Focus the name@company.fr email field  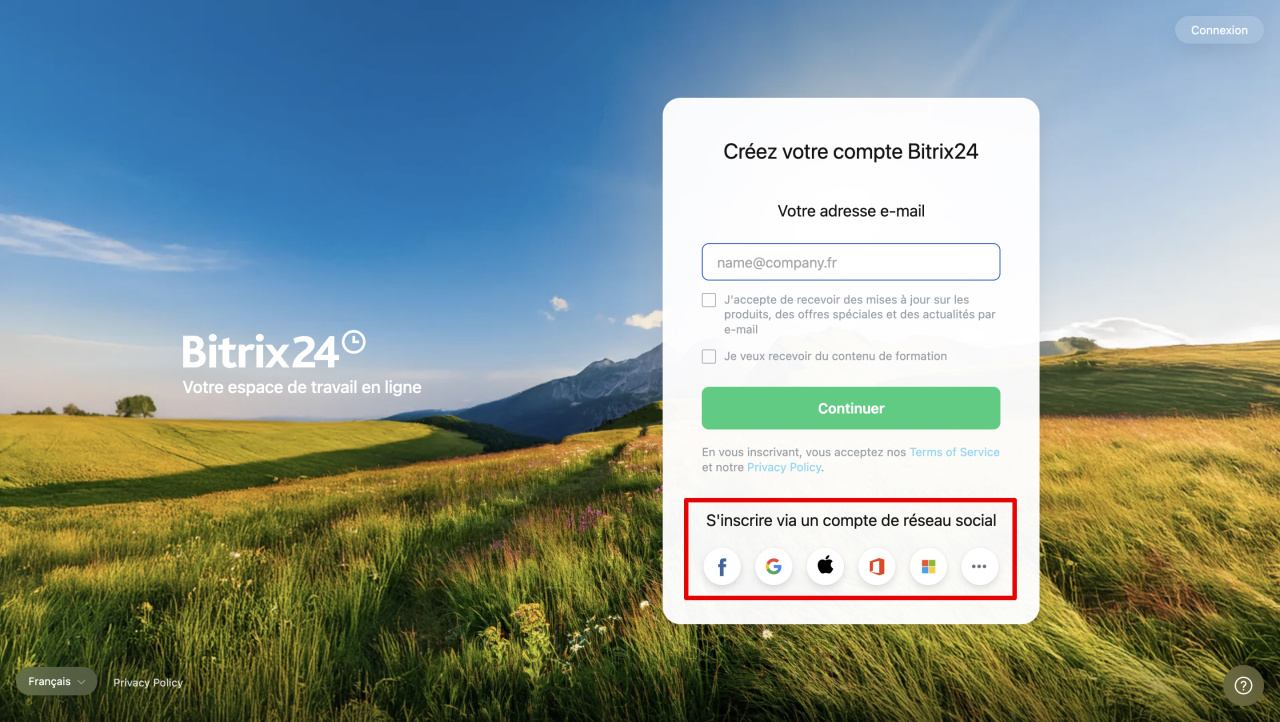click(x=851, y=262)
